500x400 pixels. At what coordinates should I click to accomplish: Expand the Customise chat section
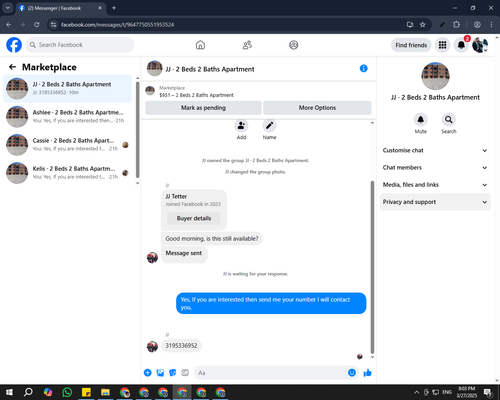435,150
